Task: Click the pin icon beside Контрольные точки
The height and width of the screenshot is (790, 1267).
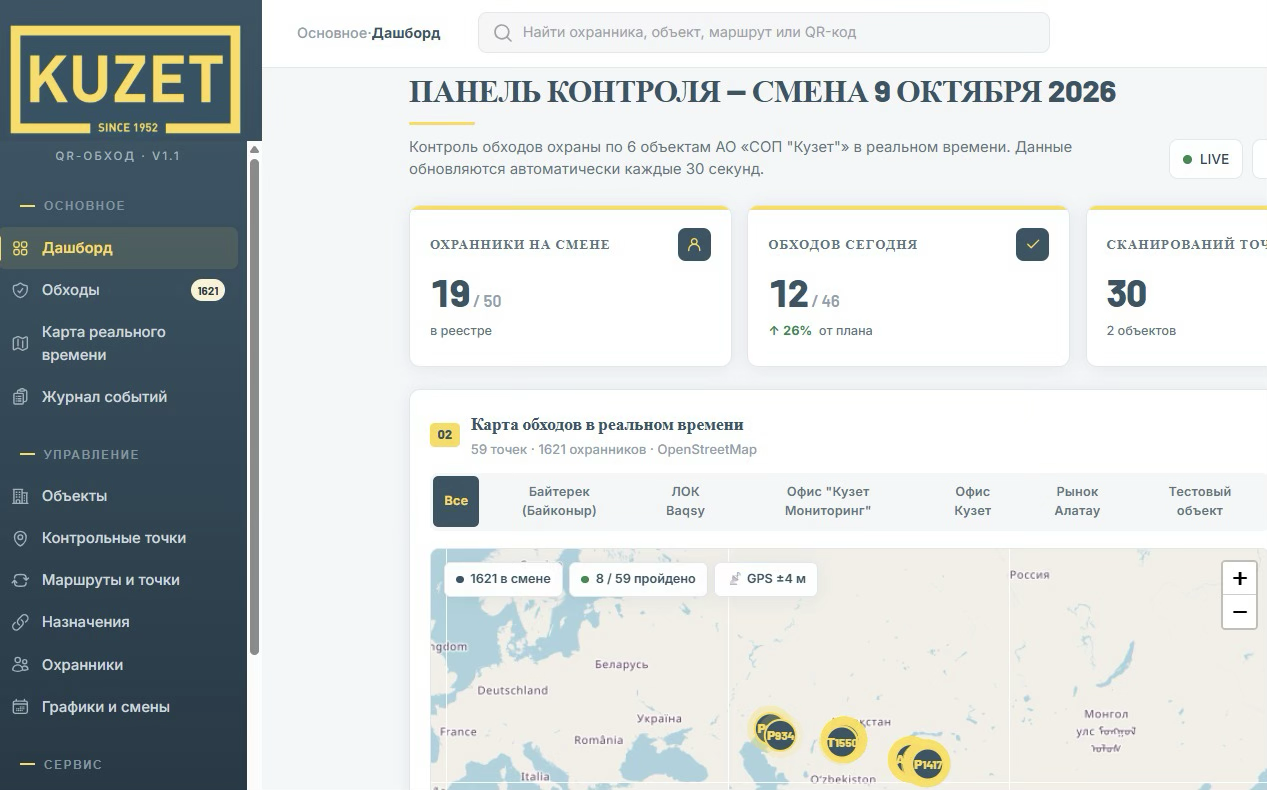Action: point(20,538)
